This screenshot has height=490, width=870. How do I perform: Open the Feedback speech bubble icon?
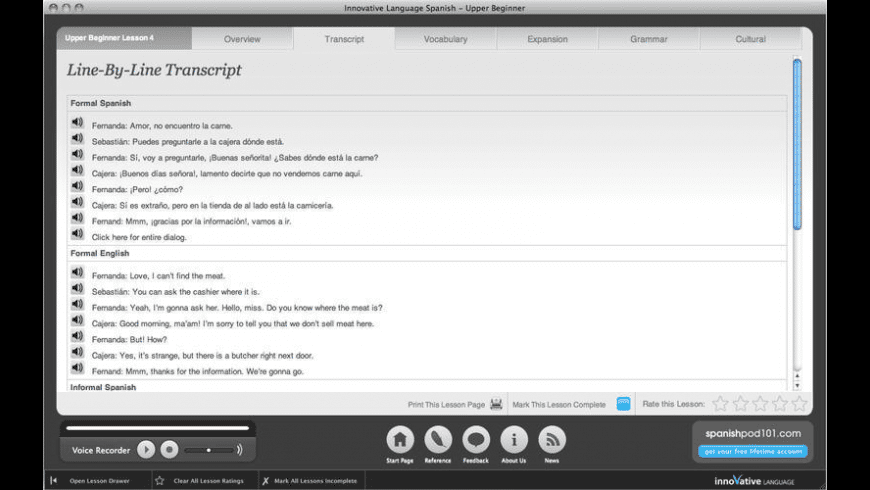pos(476,440)
